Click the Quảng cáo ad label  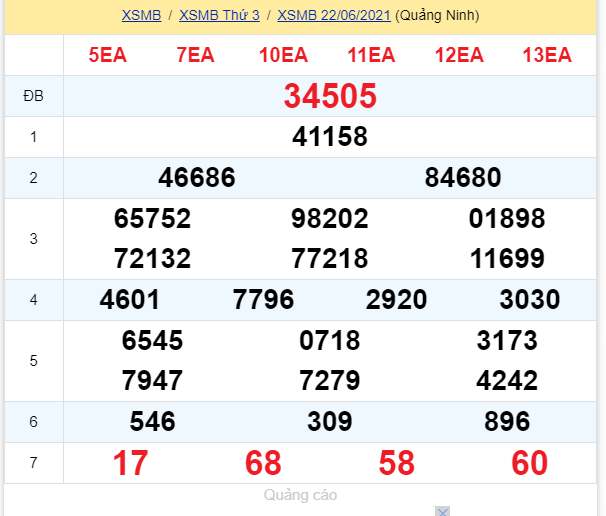tap(301, 495)
